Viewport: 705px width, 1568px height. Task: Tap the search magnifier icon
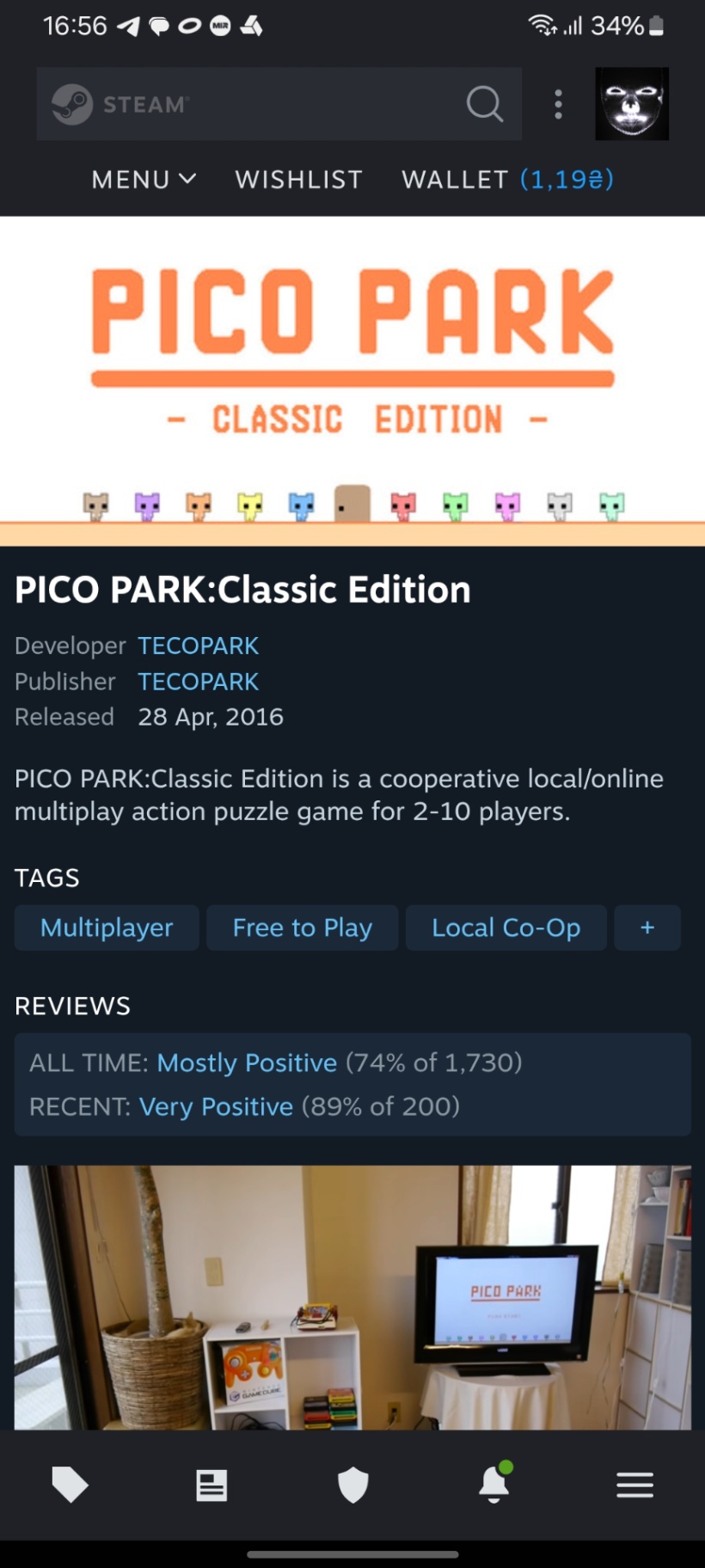tap(485, 104)
